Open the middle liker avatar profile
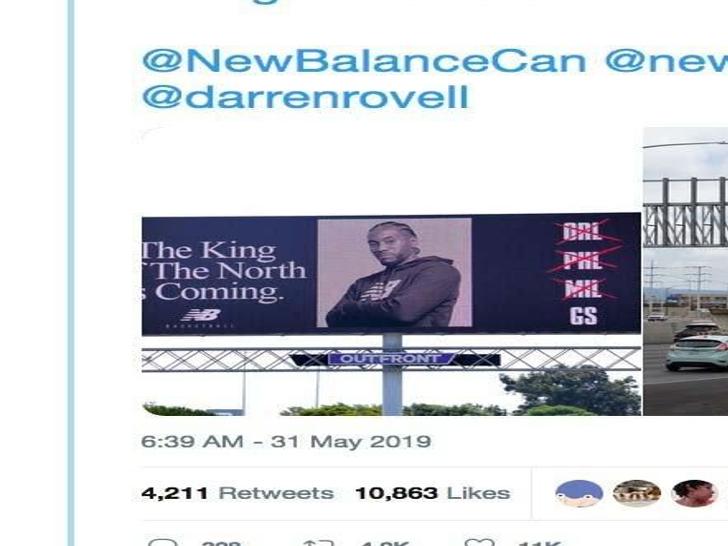Image resolution: width=728 pixels, height=546 pixels. coord(637,493)
